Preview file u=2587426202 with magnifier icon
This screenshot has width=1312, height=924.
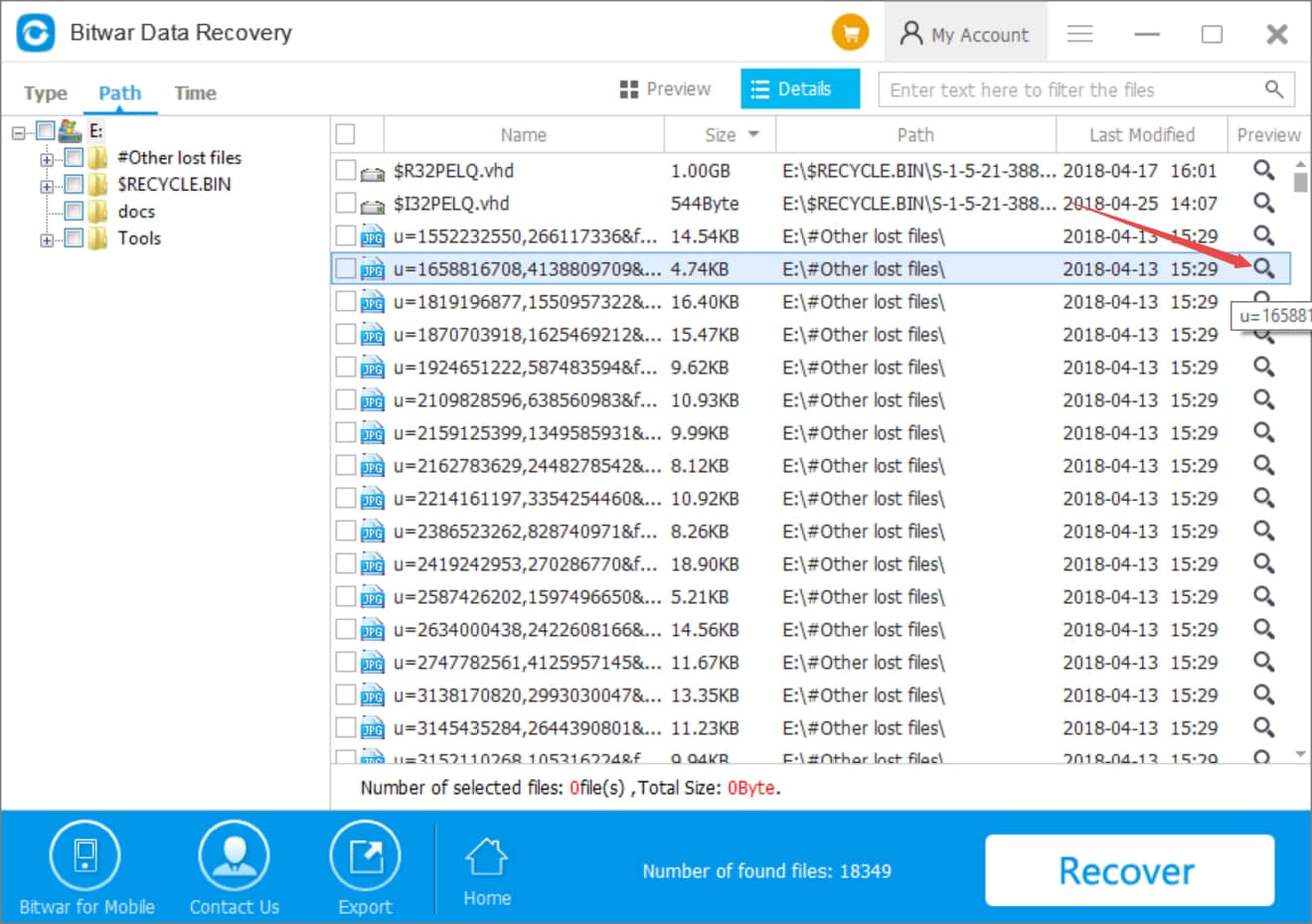pyautogui.click(x=1263, y=596)
